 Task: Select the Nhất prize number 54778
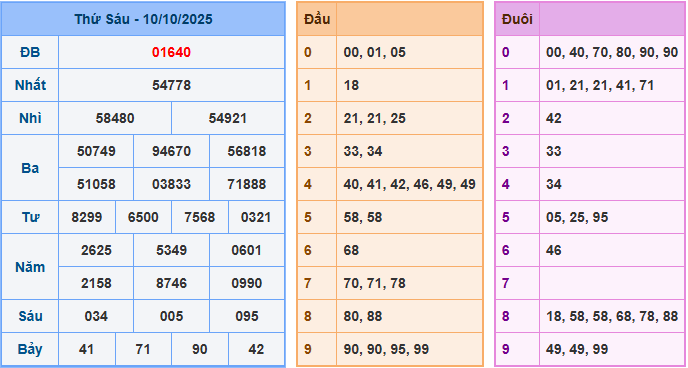click(x=172, y=86)
